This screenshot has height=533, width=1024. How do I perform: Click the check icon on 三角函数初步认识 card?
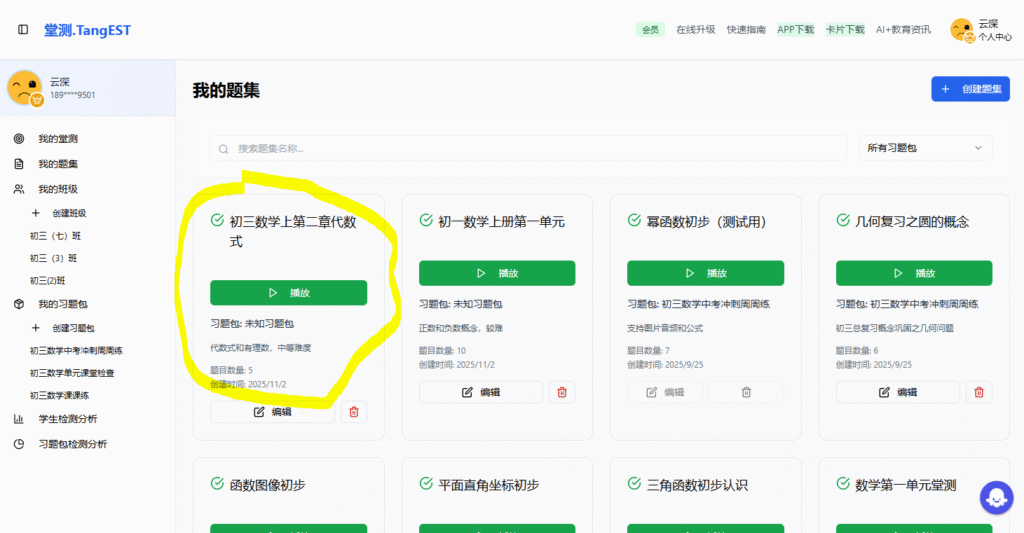pos(635,484)
